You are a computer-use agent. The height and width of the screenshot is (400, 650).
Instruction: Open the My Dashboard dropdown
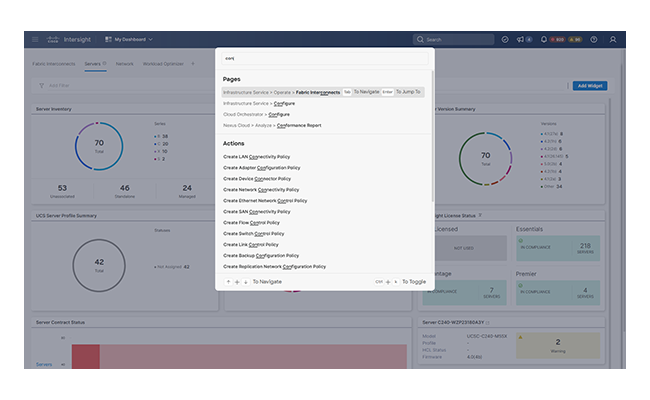coord(129,39)
